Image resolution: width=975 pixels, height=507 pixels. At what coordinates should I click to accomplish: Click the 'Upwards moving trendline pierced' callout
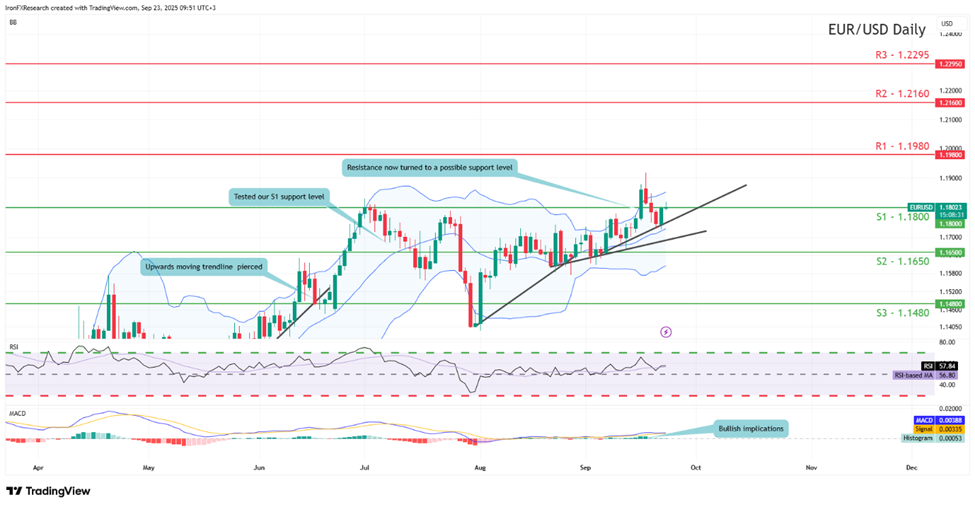203,267
